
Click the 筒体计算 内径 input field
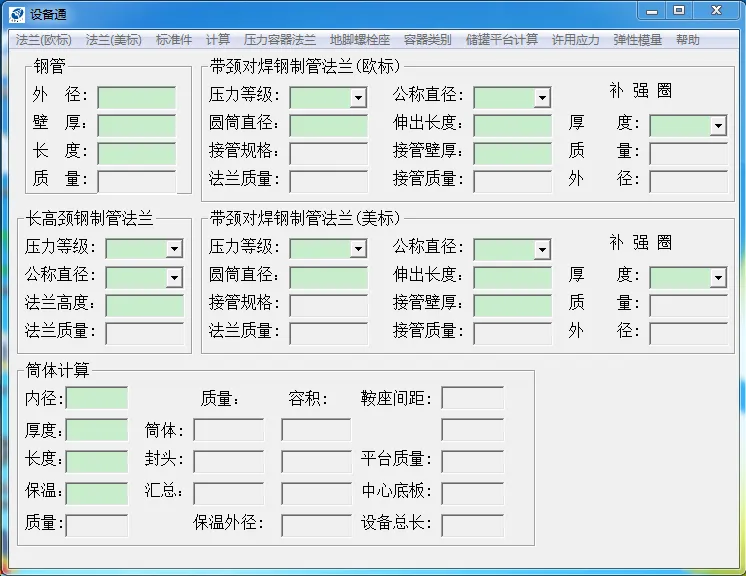[97, 399]
